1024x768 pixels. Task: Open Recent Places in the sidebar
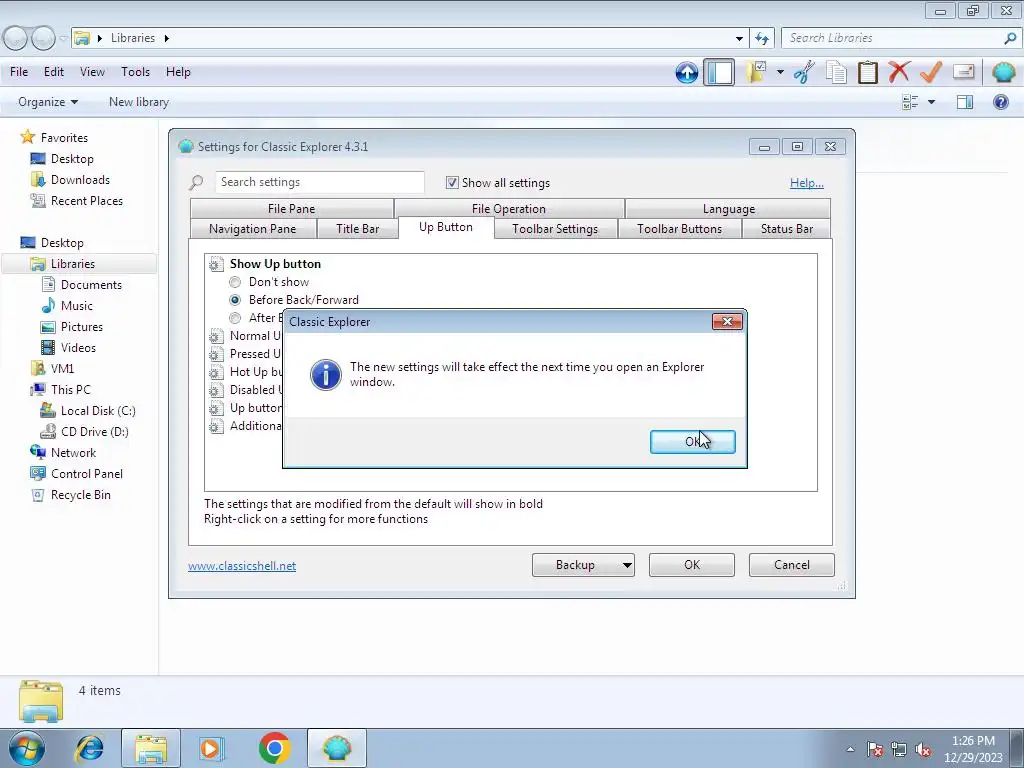coord(87,200)
